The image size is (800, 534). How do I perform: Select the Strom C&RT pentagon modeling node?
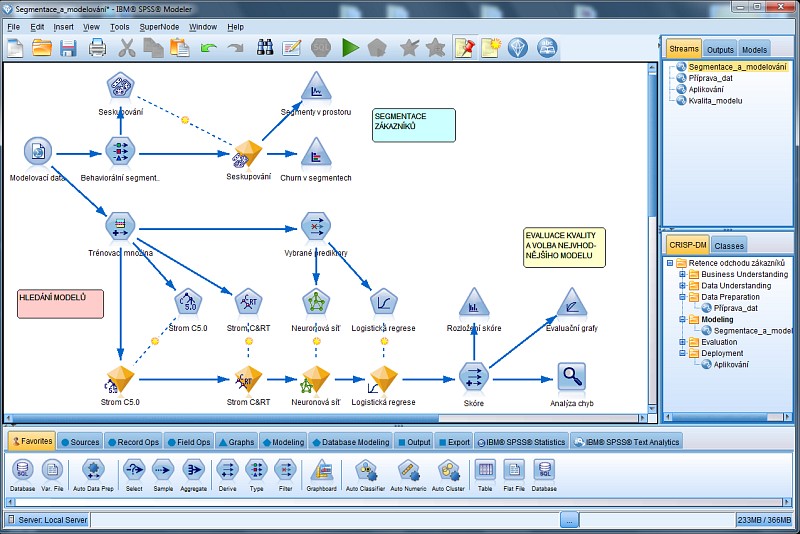[248, 302]
